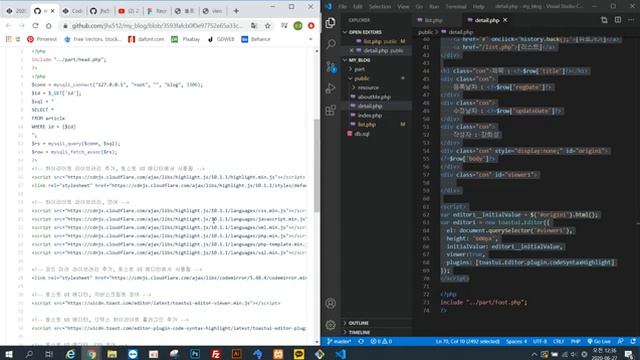Go back in Chrome
Image resolution: width=640 pixels, height=360 pixels.
[x=9, y=26]
